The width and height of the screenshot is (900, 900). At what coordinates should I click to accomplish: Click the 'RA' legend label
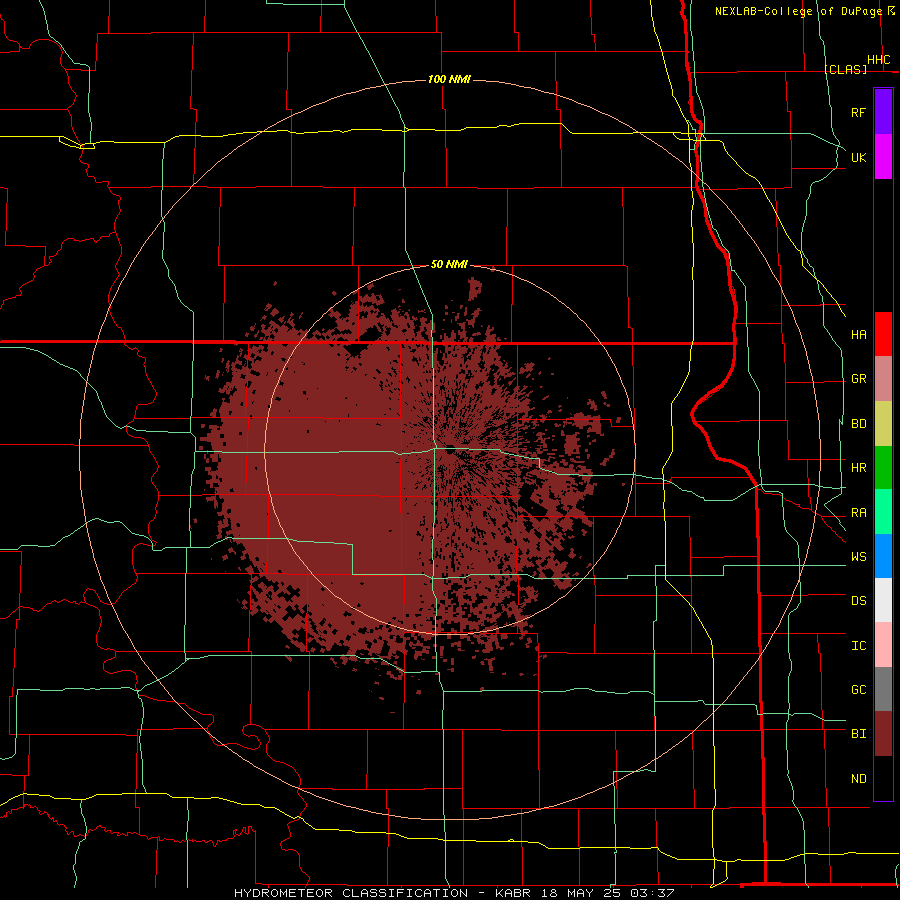[859, 513]
